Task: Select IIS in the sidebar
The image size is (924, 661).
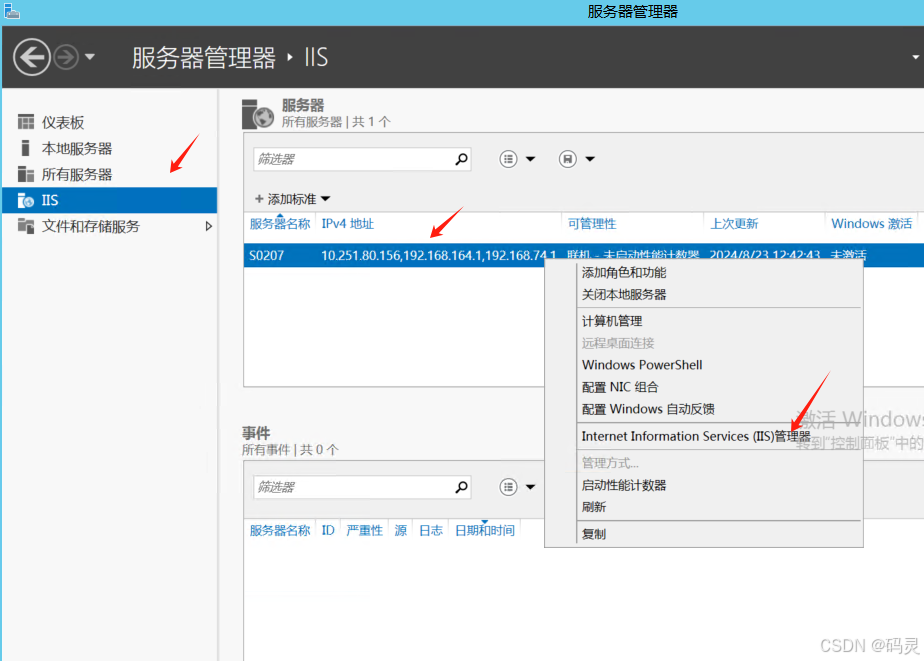Action: pos(110,200)
